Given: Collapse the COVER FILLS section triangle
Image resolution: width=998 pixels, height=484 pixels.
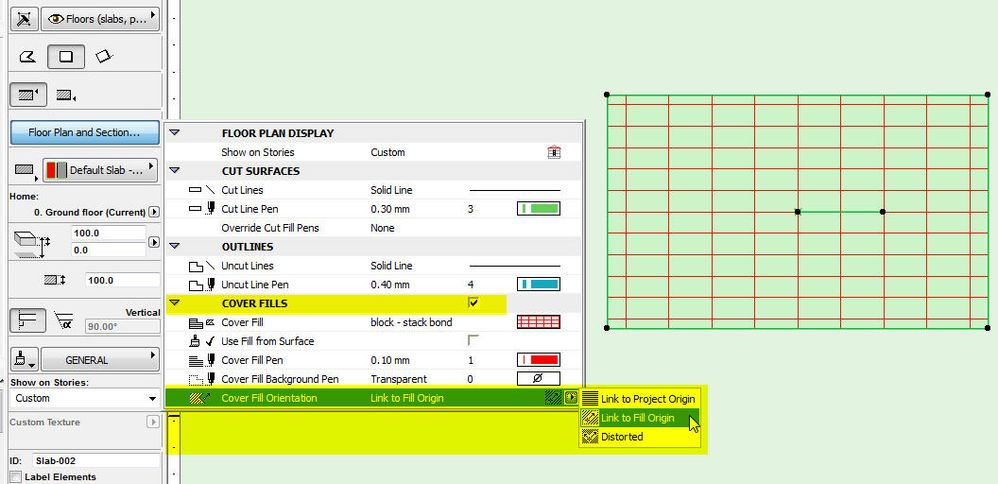Looking at the screenshot, I should [175, 303].
